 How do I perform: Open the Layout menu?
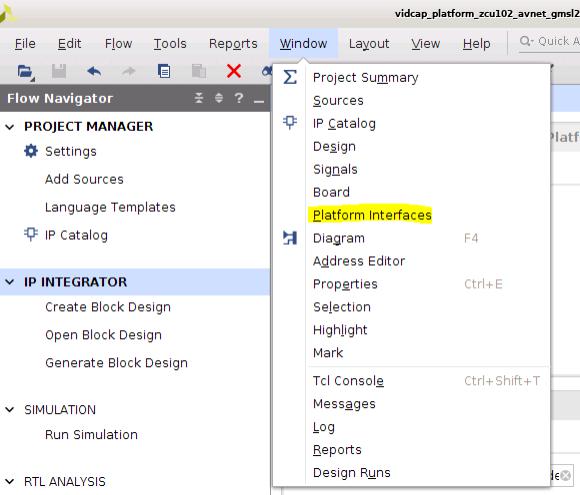[x=369, y=44]
